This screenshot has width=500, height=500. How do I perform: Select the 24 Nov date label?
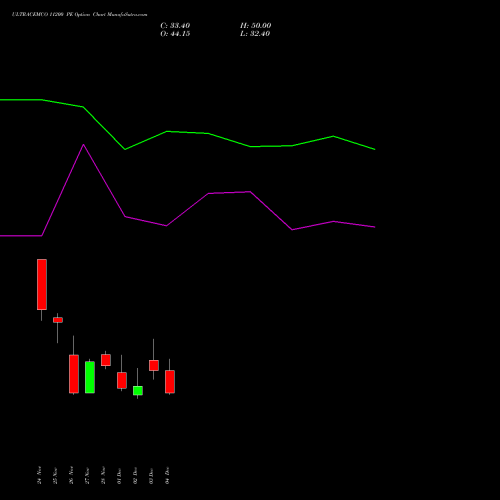coord(39,475)
